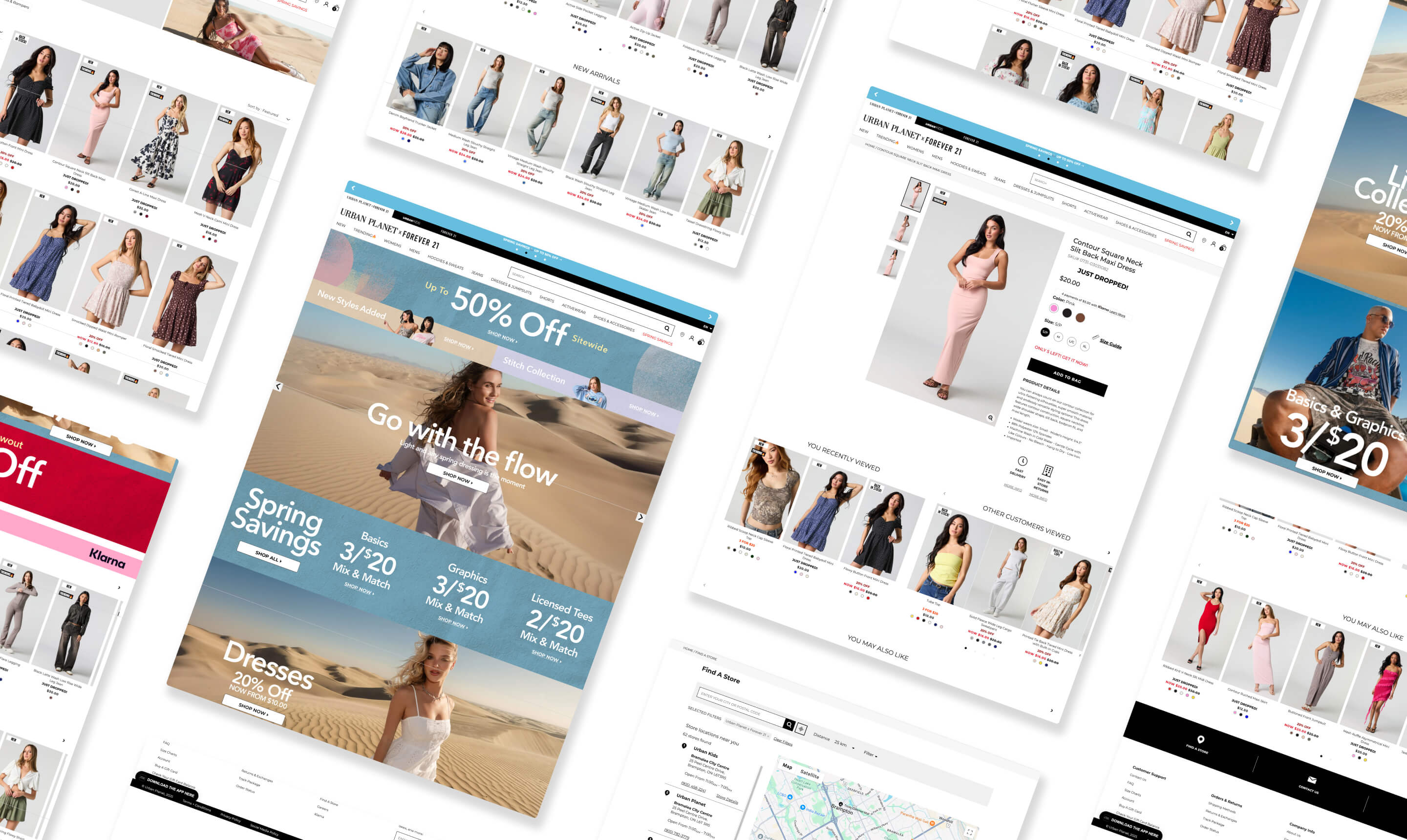Open the Size Guide link
The image size is (1407, 840).
(1110, 344)
